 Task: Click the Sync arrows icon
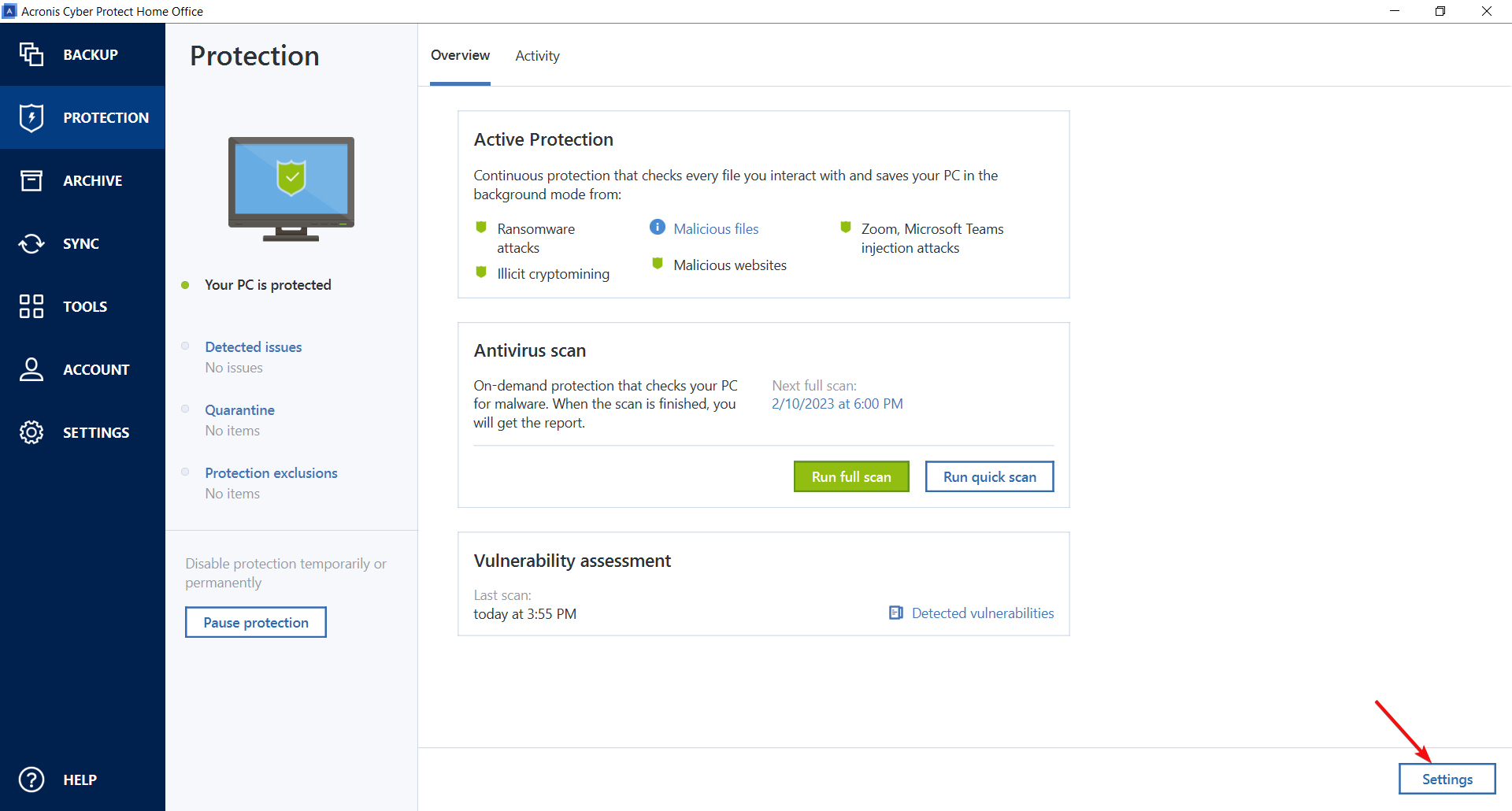click(31, 243)
